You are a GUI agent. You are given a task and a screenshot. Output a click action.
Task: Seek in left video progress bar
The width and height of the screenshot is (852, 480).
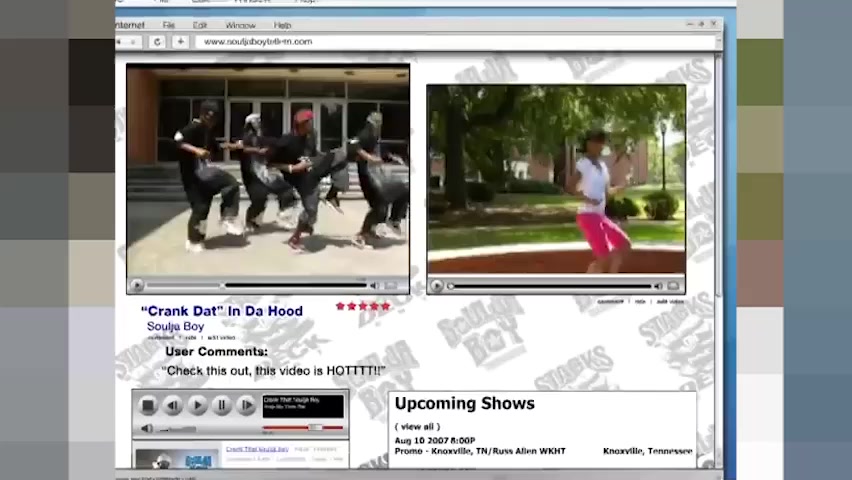click(x=256, y=285)
